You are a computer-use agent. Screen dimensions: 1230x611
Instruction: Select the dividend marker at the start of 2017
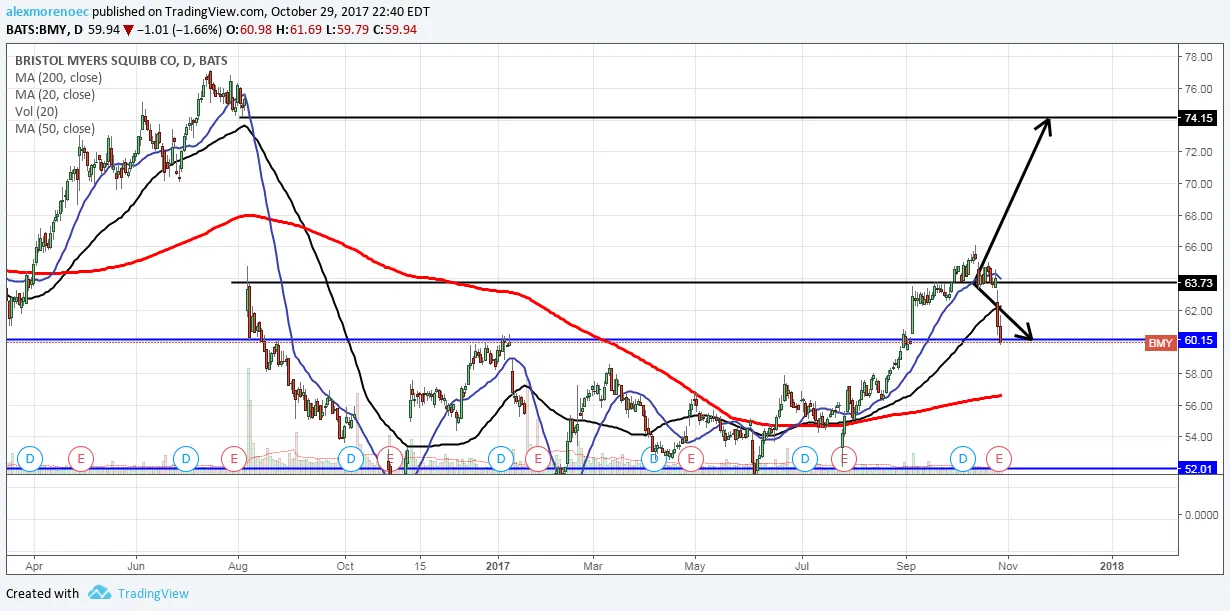tap(501, 459)
